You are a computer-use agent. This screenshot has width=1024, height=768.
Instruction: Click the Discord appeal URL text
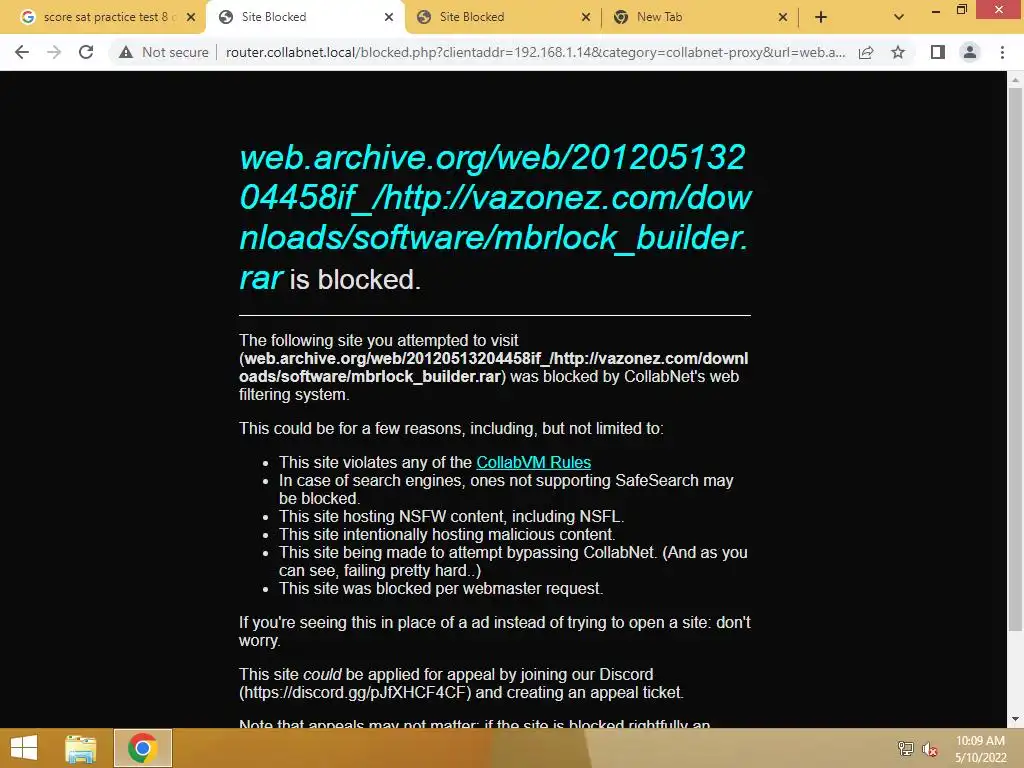[x=355, y=692]
